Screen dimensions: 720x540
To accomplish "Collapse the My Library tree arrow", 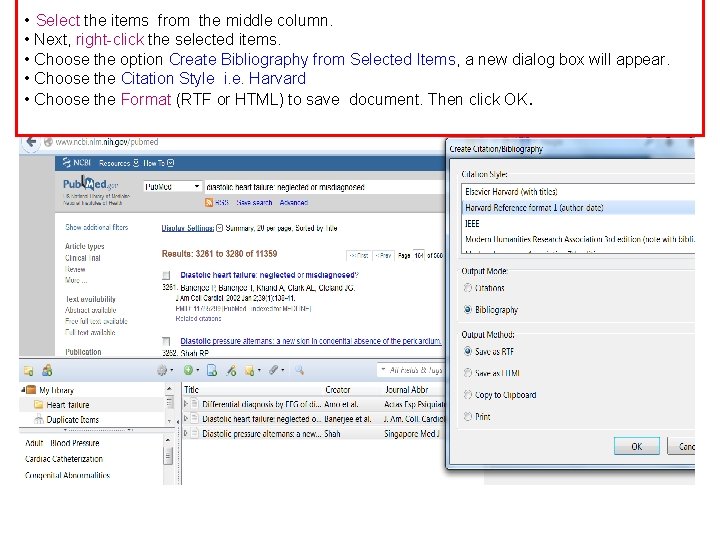I will pyautogui.click(x=23, y=390).
